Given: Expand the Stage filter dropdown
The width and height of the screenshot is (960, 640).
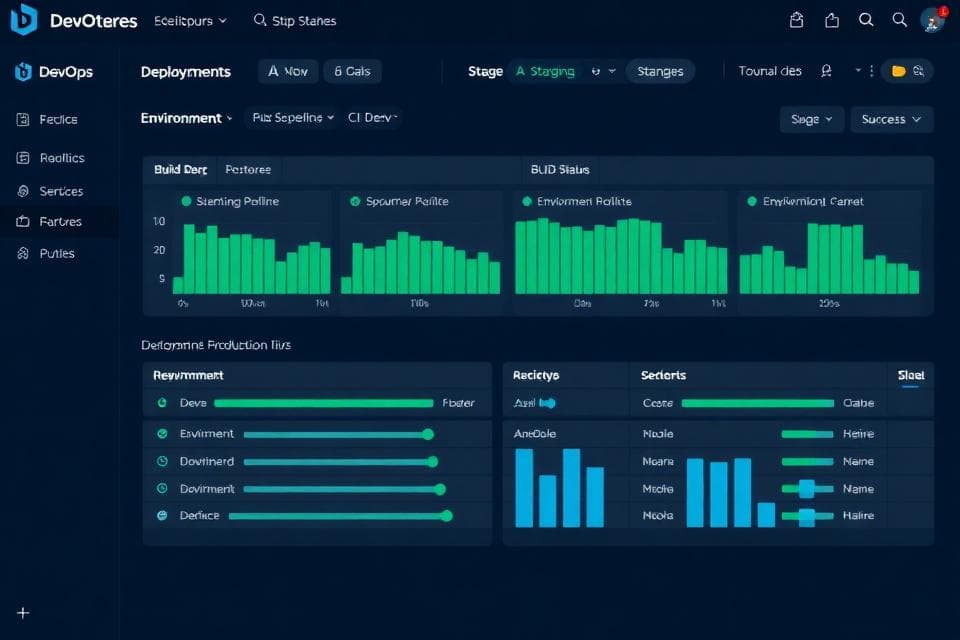Looking at the screenshot, I should pyautogui.click(x=810, y=118).
